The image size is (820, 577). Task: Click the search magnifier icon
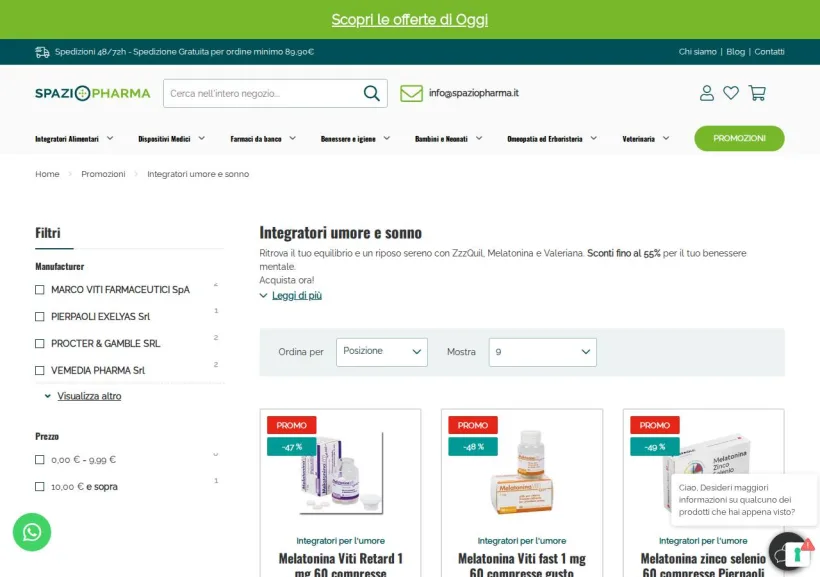tap(371, 93)
